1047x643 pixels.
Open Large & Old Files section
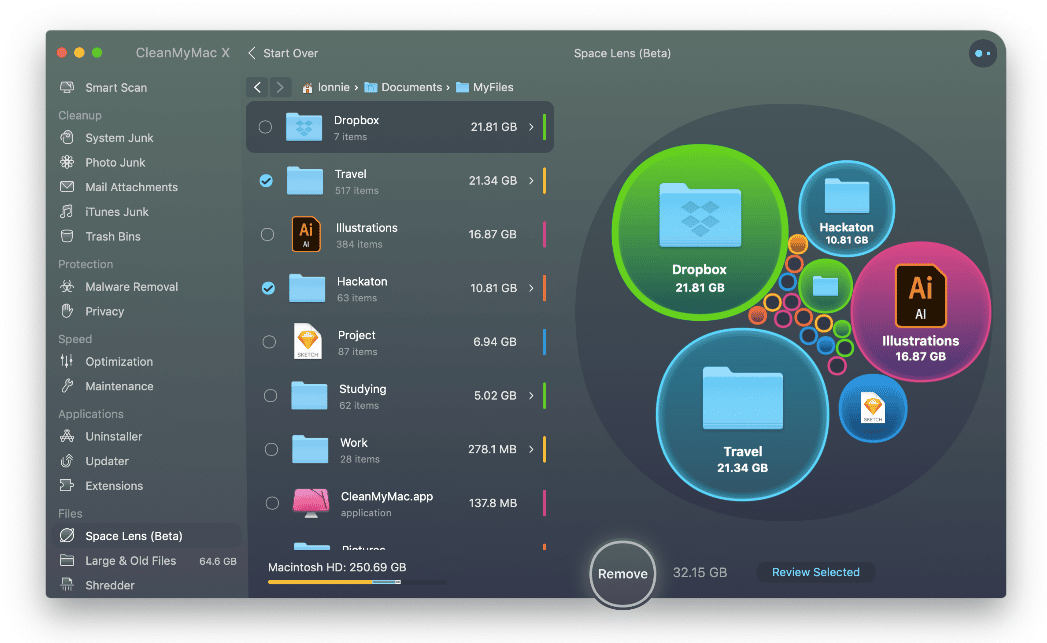pyautogui.click(x=130, y=561)
